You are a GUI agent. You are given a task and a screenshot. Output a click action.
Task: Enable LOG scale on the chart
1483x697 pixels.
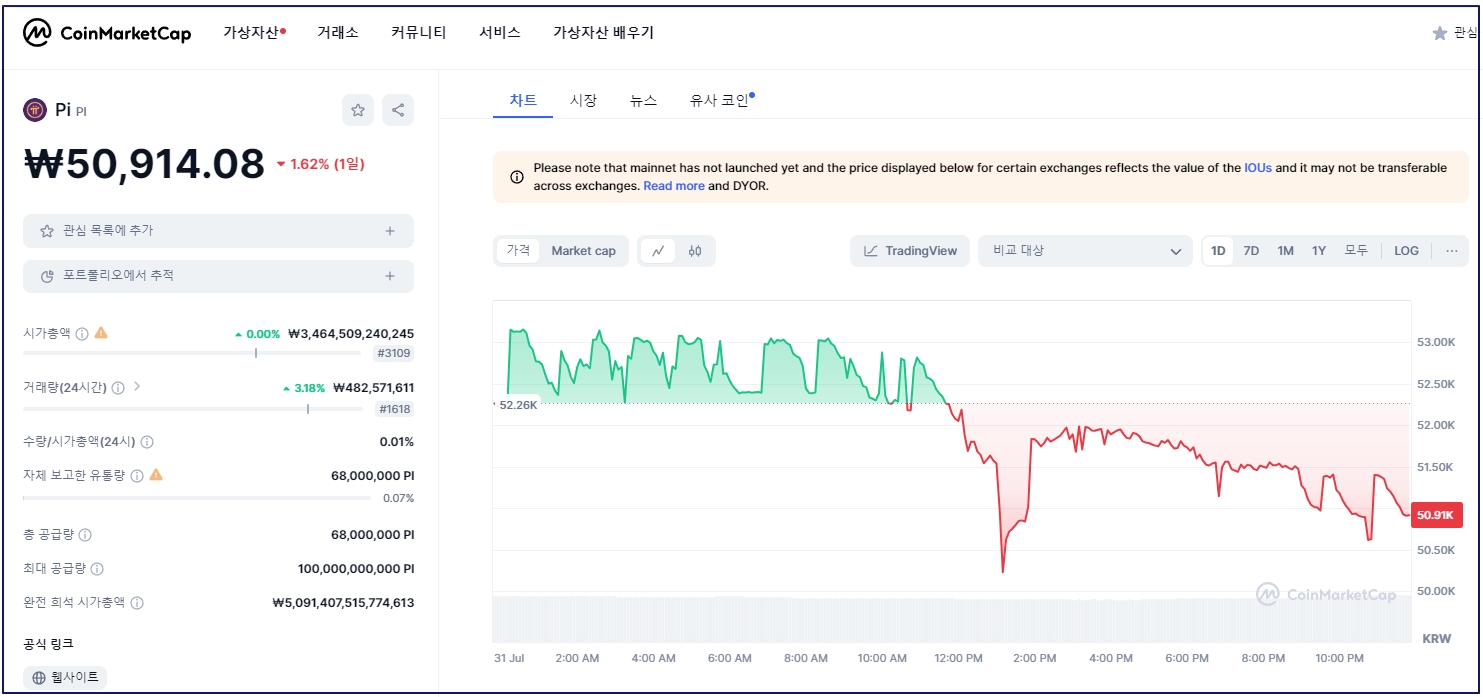(x=1406, y=251)
